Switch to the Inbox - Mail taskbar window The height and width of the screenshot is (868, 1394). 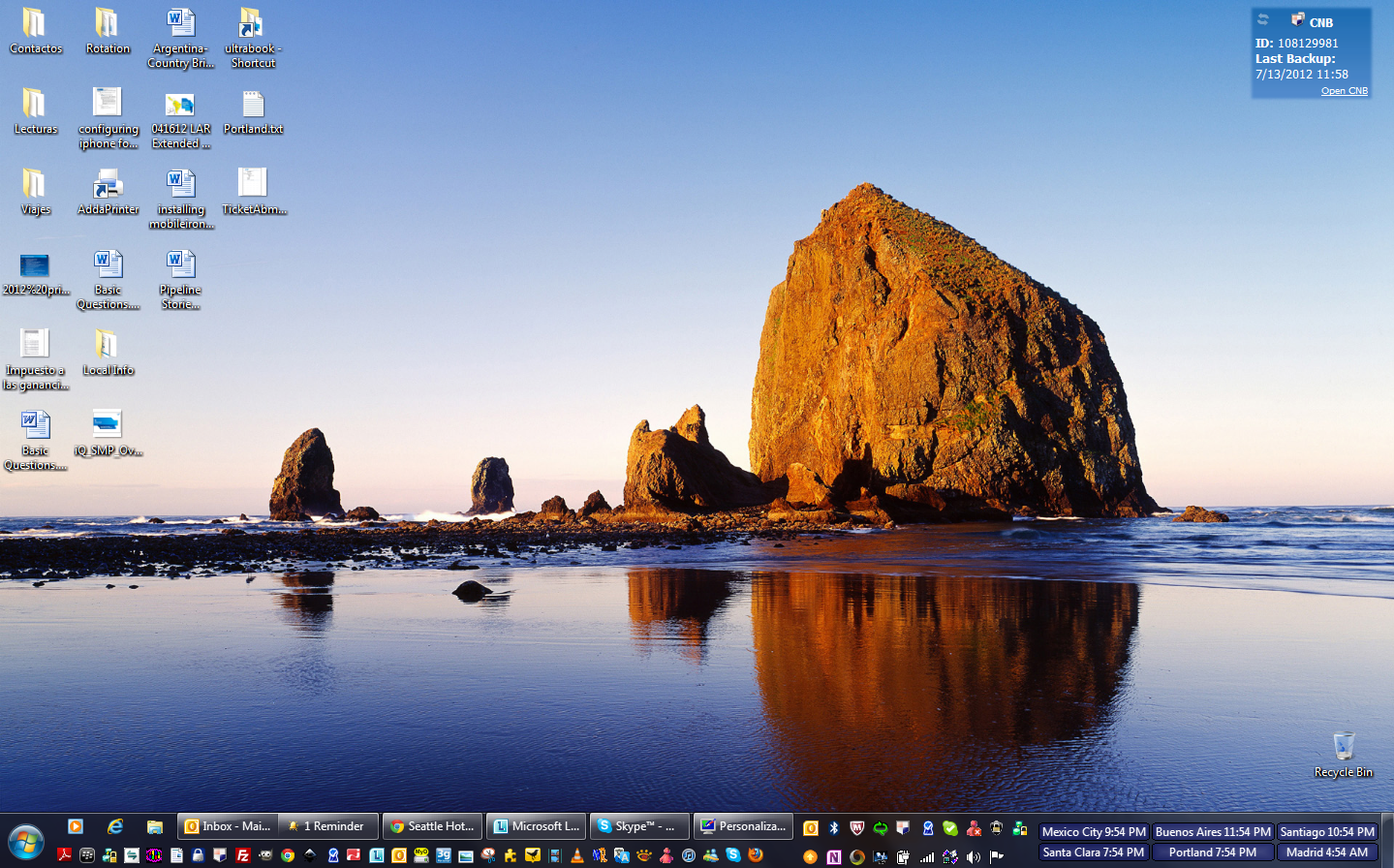pos(227,826)
